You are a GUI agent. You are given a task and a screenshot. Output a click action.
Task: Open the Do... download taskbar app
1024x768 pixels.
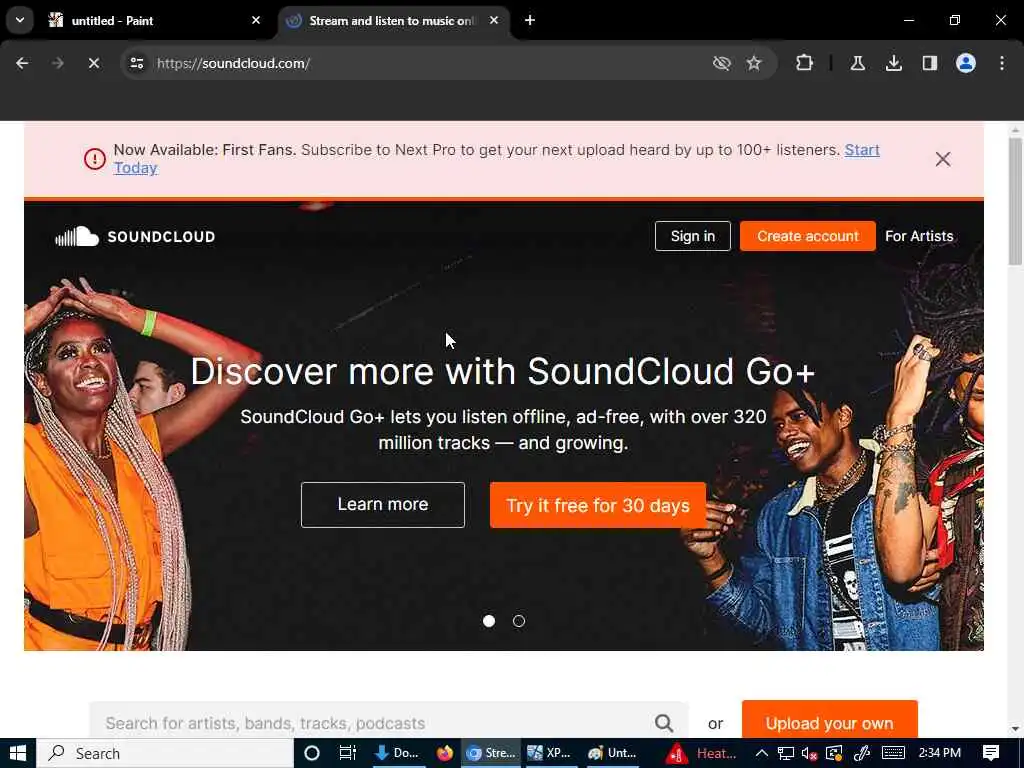(396, 753)
